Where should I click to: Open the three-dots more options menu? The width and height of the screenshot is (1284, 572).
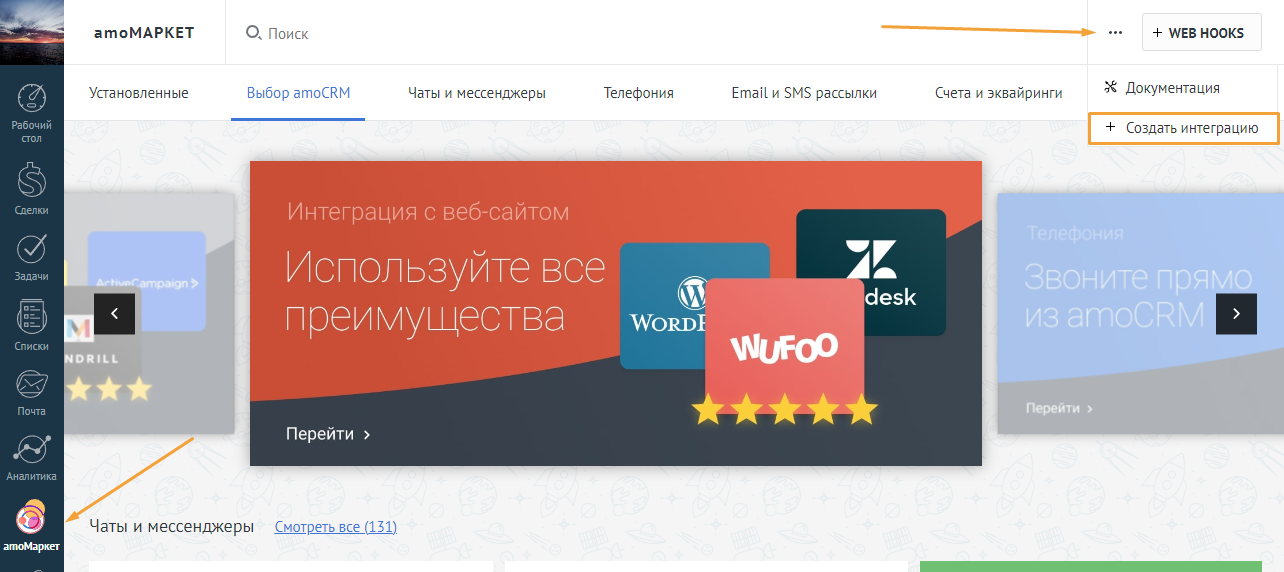1115,33
